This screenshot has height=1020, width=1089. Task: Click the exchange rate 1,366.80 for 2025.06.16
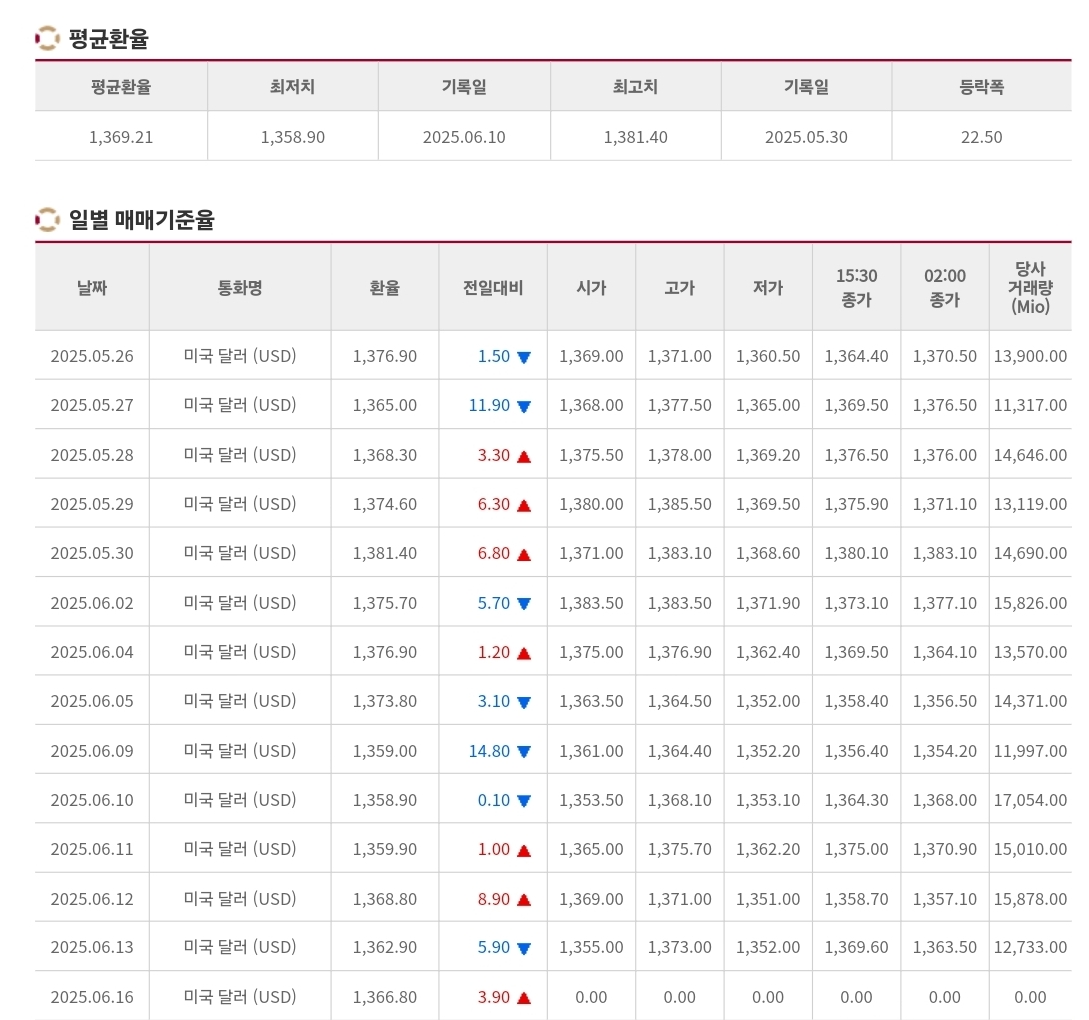pyautogui.click(x=385, y=997)
